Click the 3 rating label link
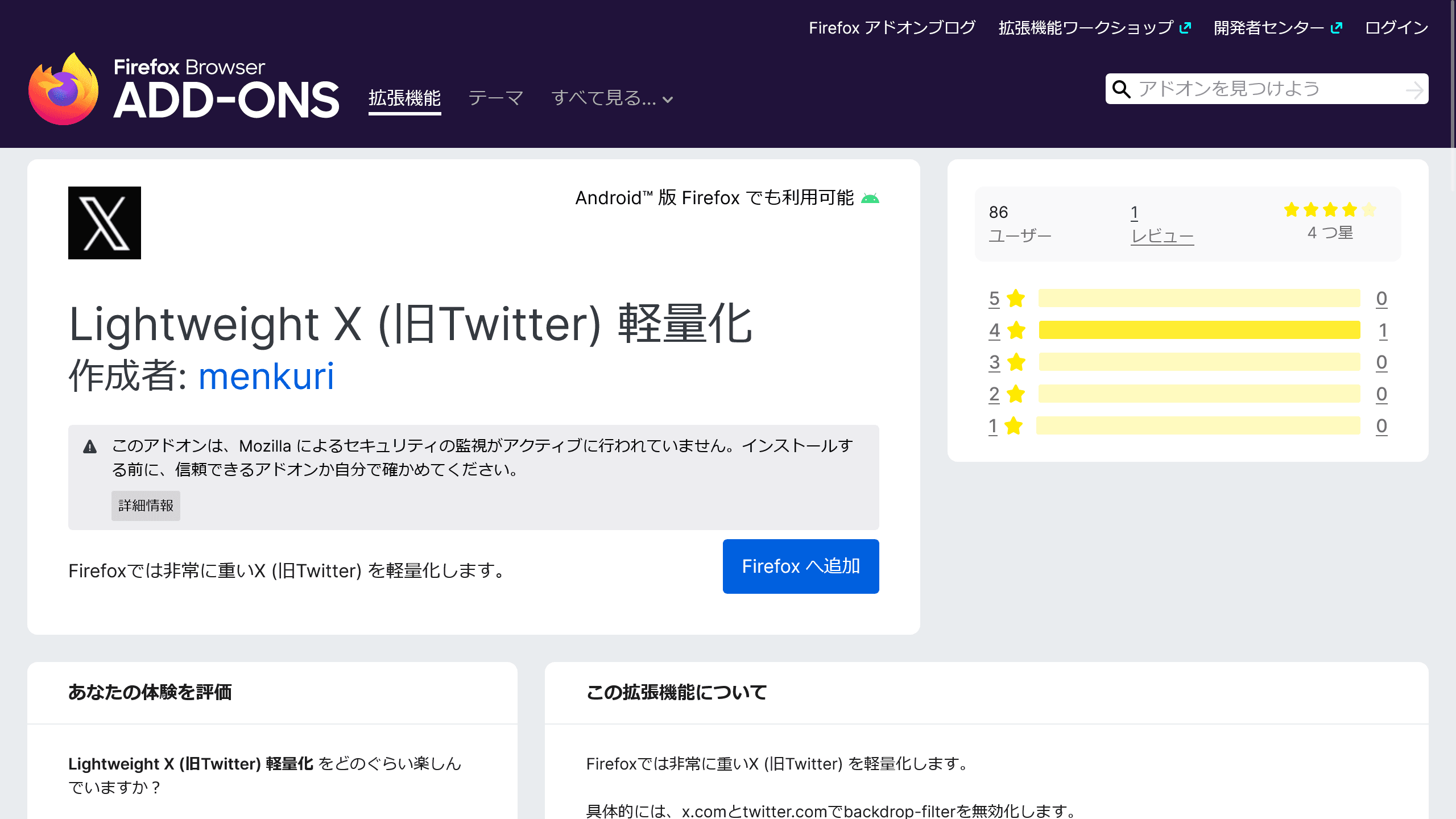The image size is (1456, 819). pos(994,362)
